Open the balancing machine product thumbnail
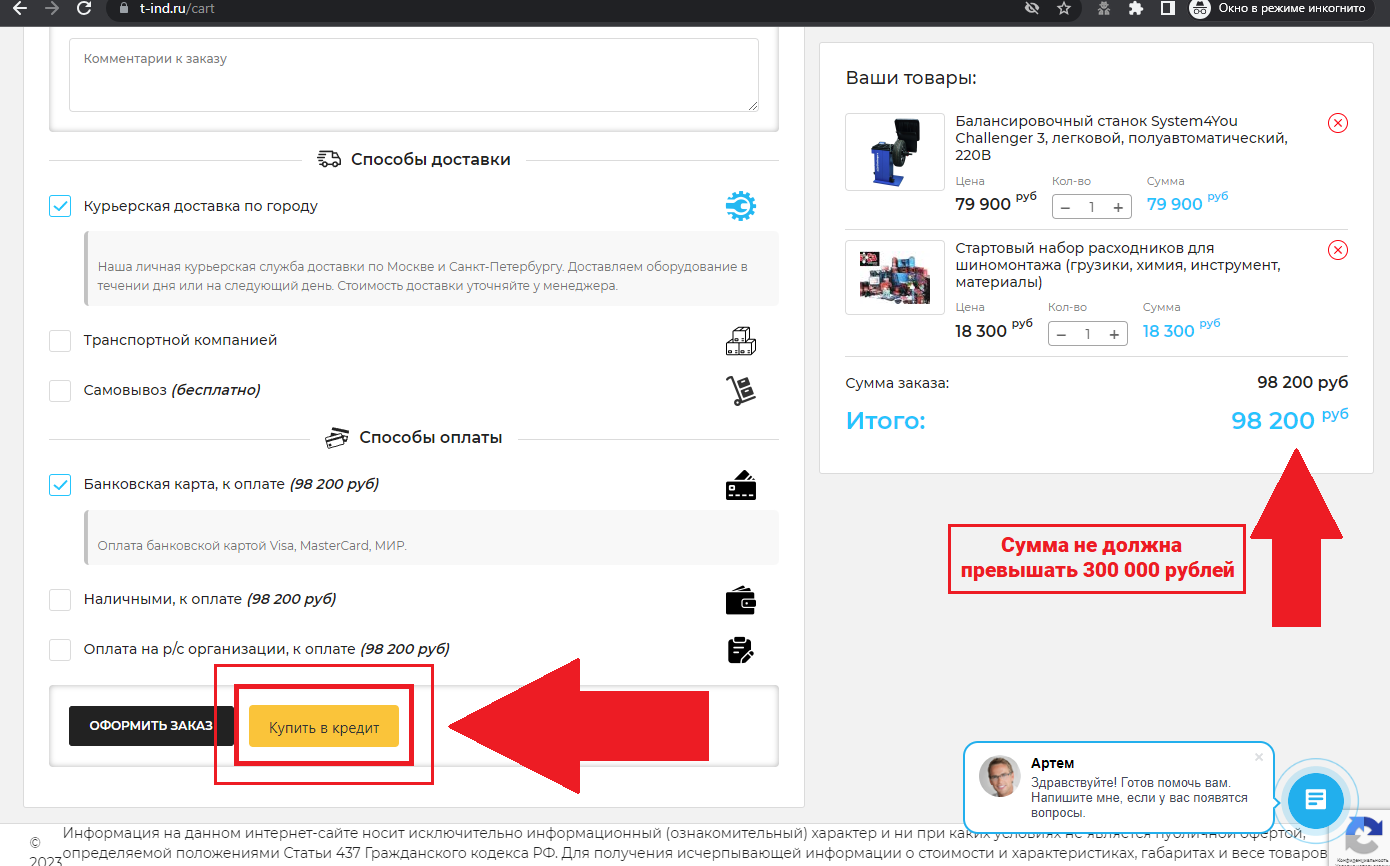This screenshot has width=1390, height=866. (x=894, y=152)
